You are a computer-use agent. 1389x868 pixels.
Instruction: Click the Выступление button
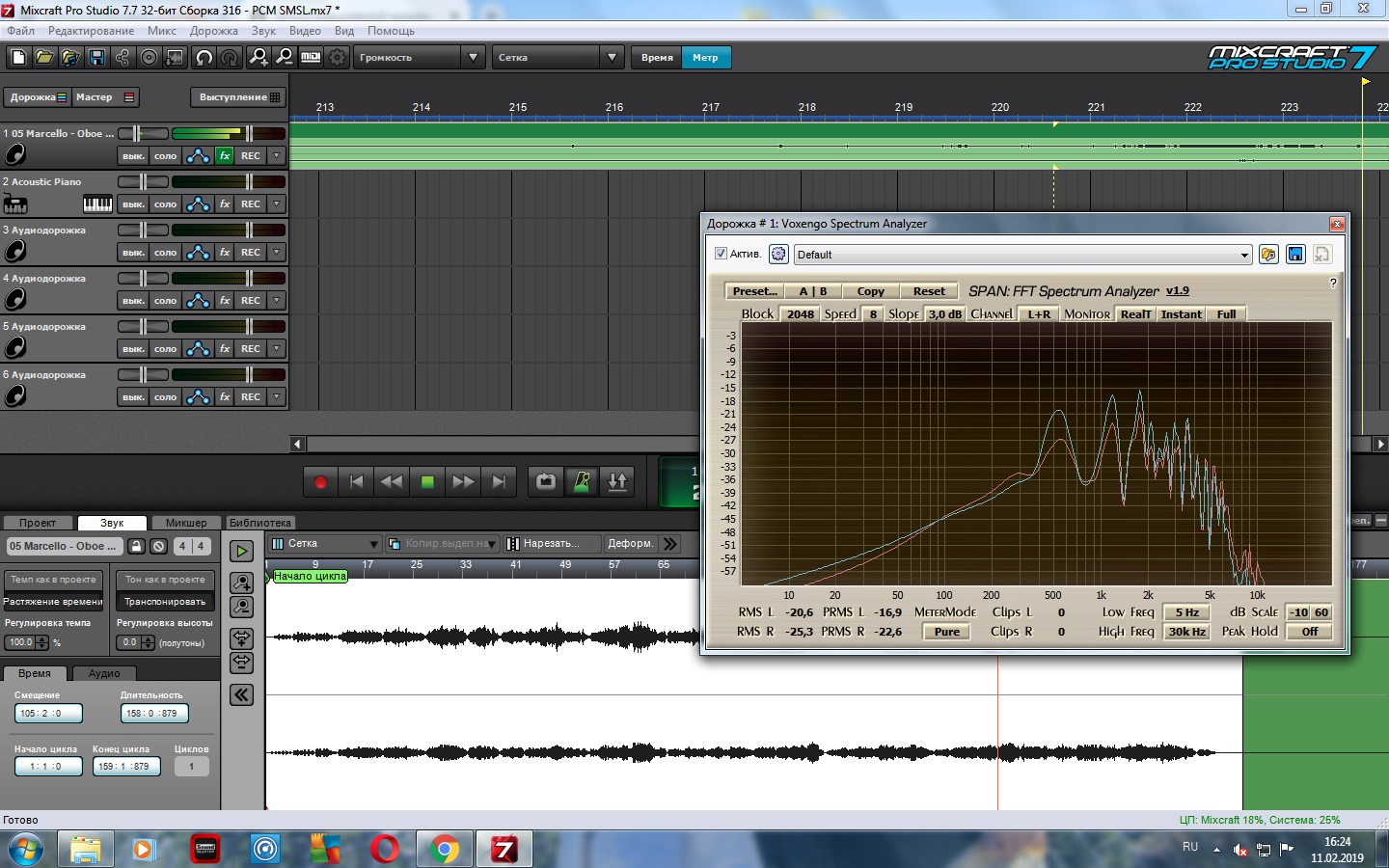tap(238, 97)
